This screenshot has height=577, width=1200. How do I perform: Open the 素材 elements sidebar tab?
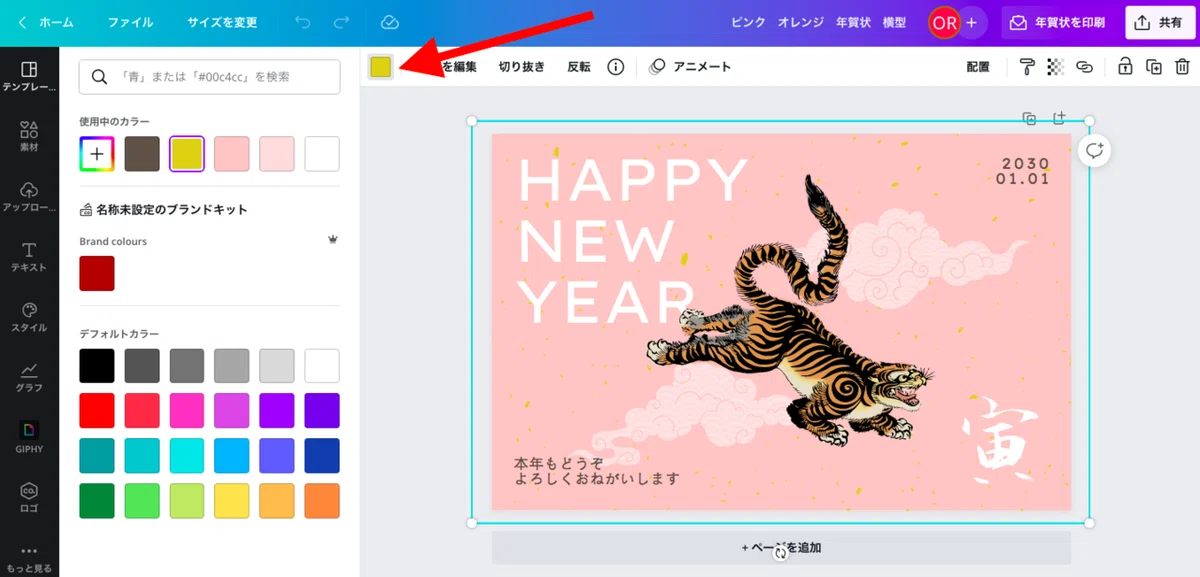[29, 136]
